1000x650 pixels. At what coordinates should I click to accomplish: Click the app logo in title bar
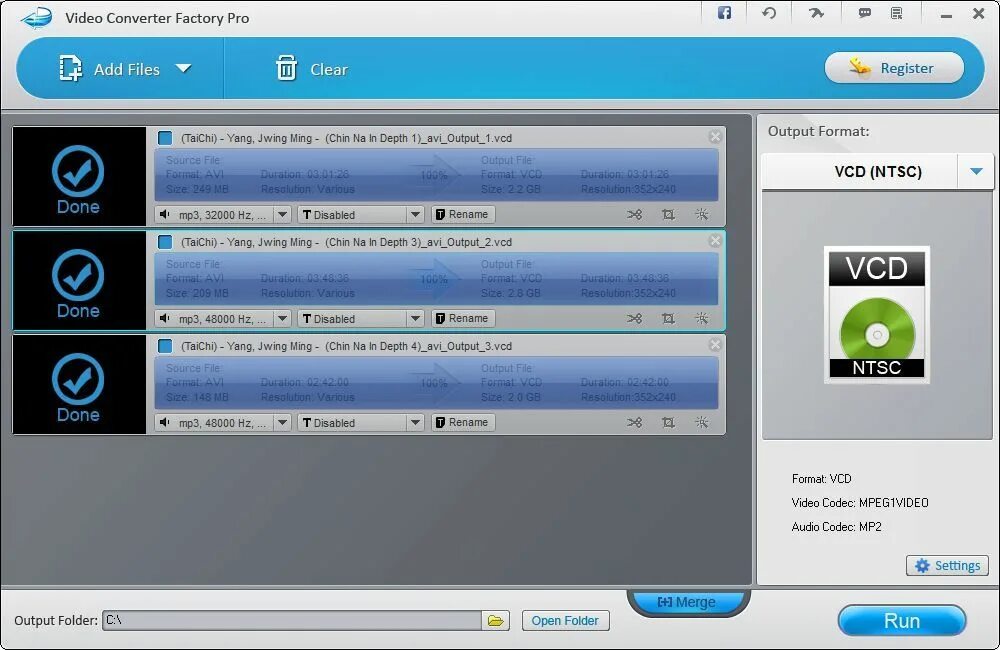coord(37,17)
